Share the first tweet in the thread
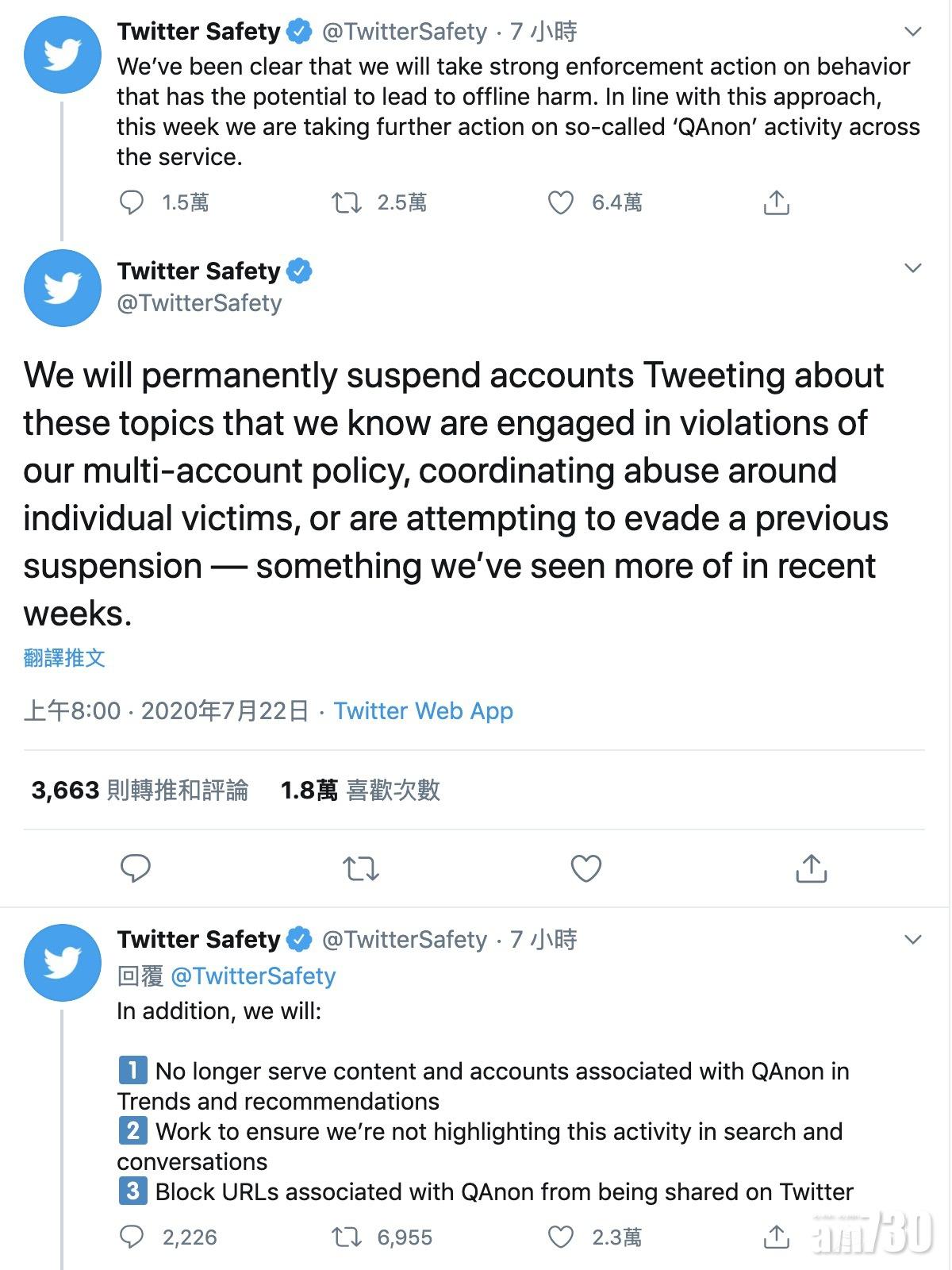Viewport: 952px width, 1270px height. (776, 203)
